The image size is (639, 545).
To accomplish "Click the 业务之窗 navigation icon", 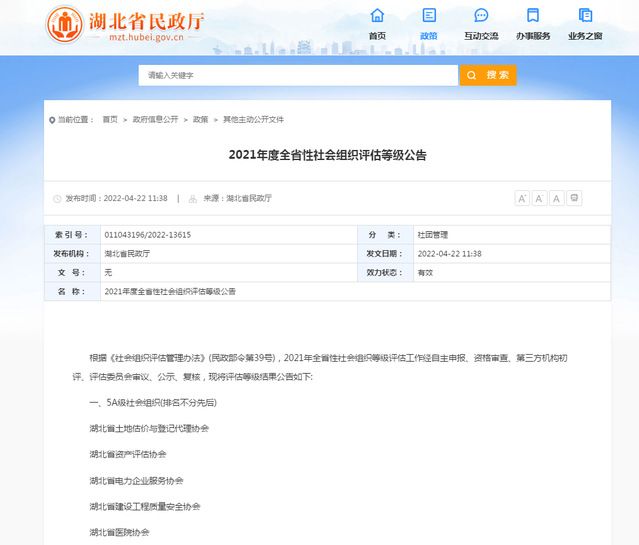I will 585,16.
